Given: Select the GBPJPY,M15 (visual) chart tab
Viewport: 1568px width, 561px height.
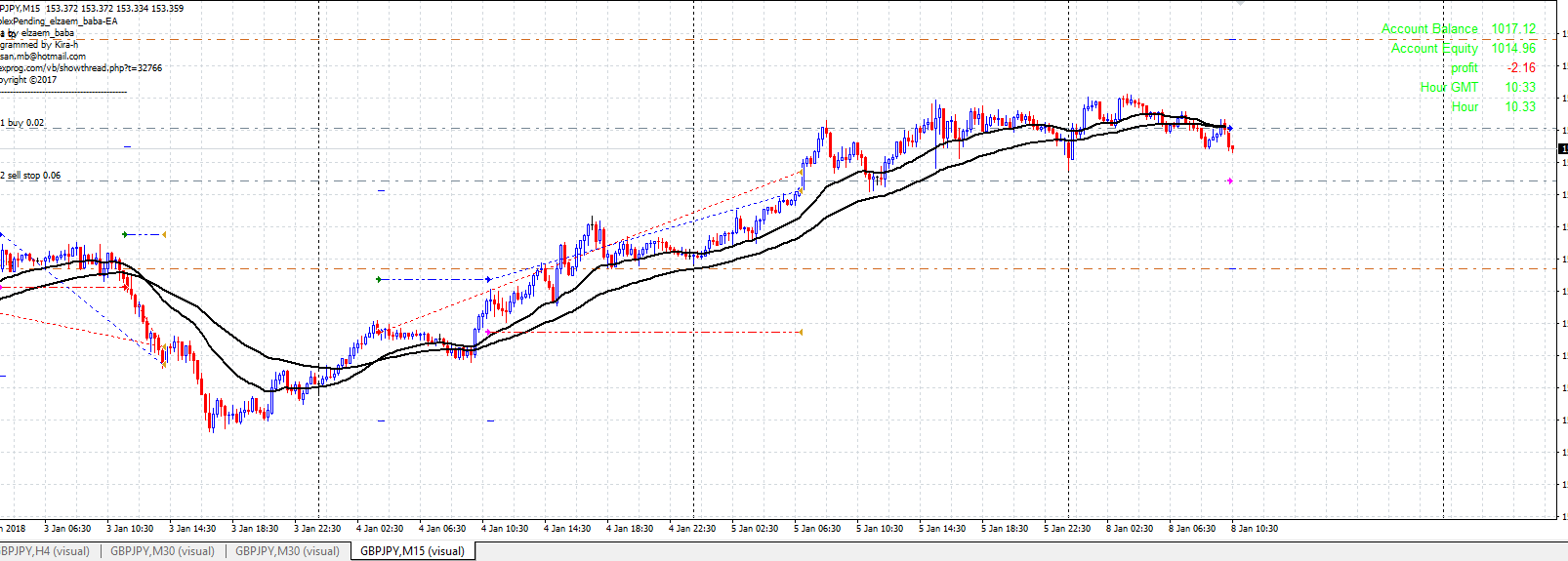Looking at the screenshot, I should tap(412, 551).
